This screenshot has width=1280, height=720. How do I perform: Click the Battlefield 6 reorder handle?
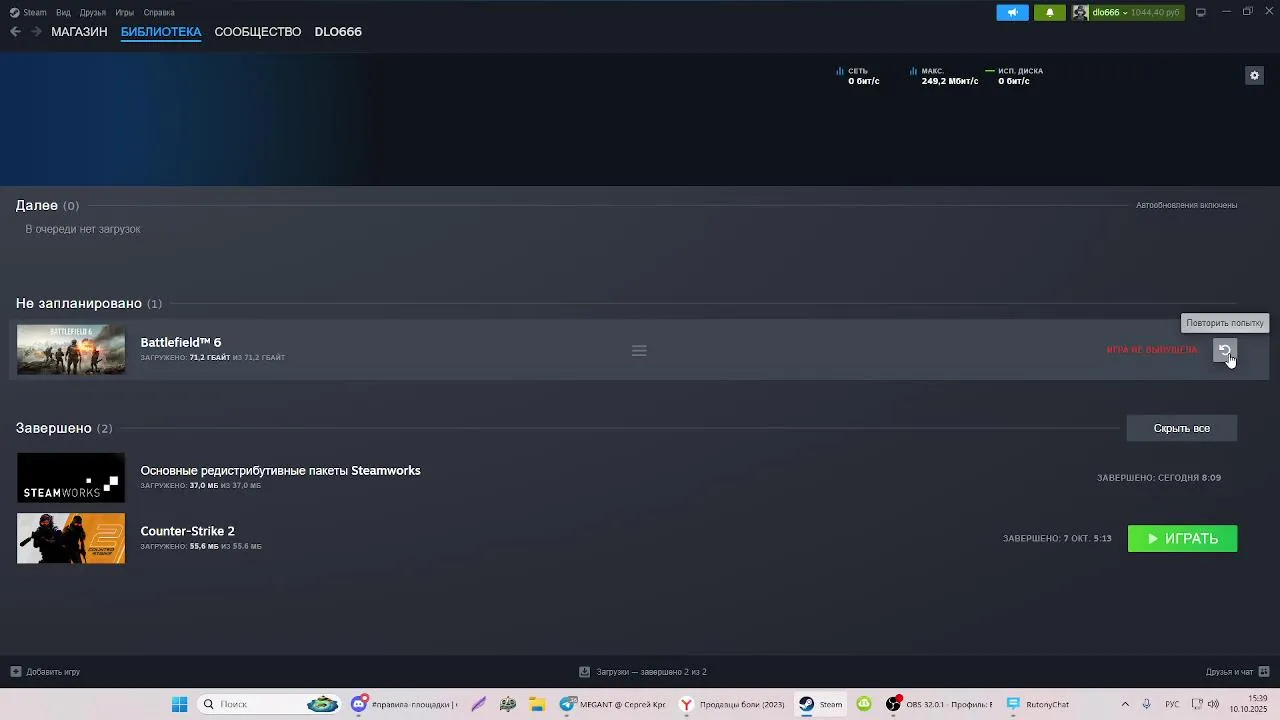pyautogui.click(x=639, y=350)
